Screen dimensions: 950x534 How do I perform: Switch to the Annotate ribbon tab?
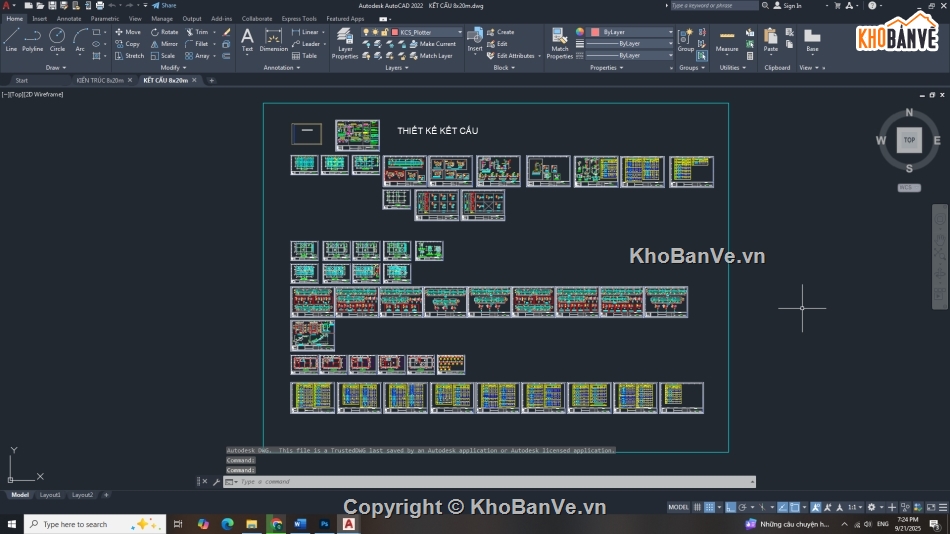point(69,18)
